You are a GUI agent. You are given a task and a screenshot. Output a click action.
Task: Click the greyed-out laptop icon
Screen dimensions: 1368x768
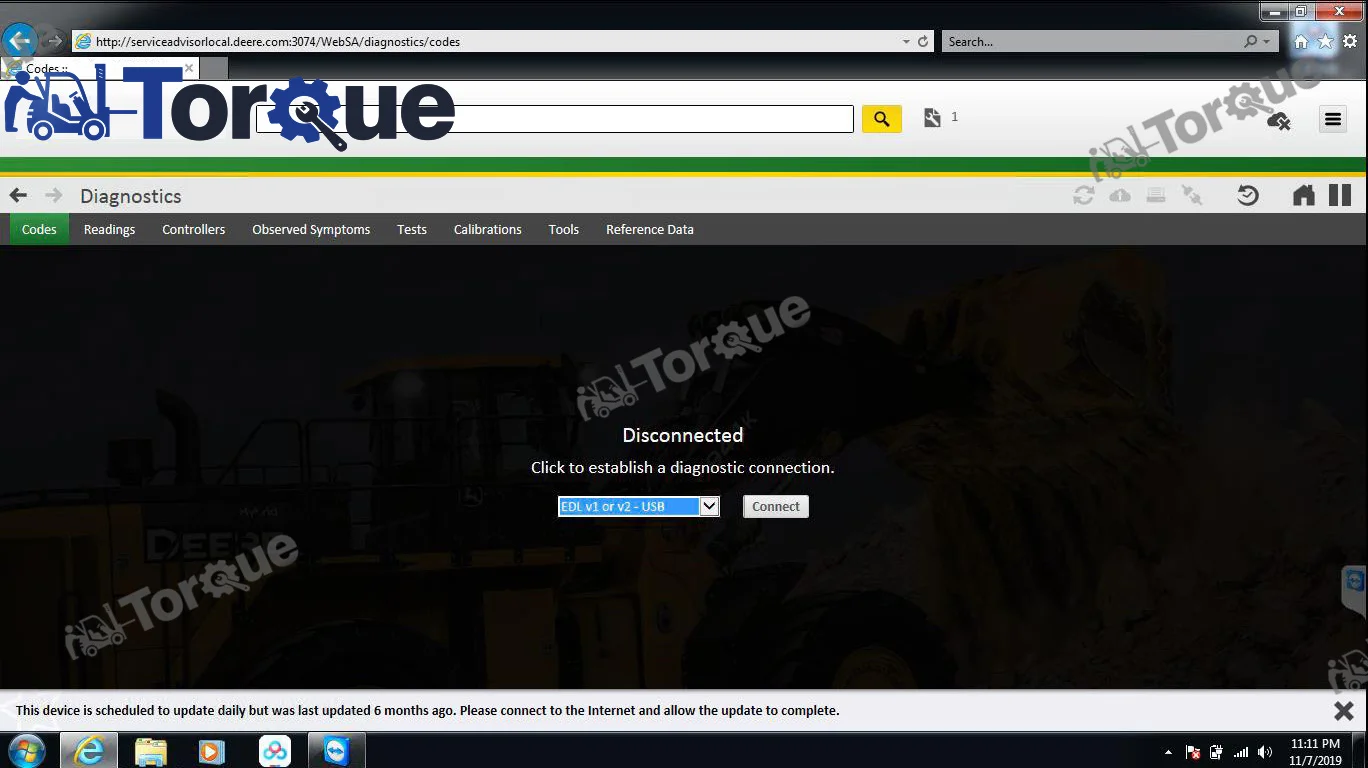[1156, 195]
